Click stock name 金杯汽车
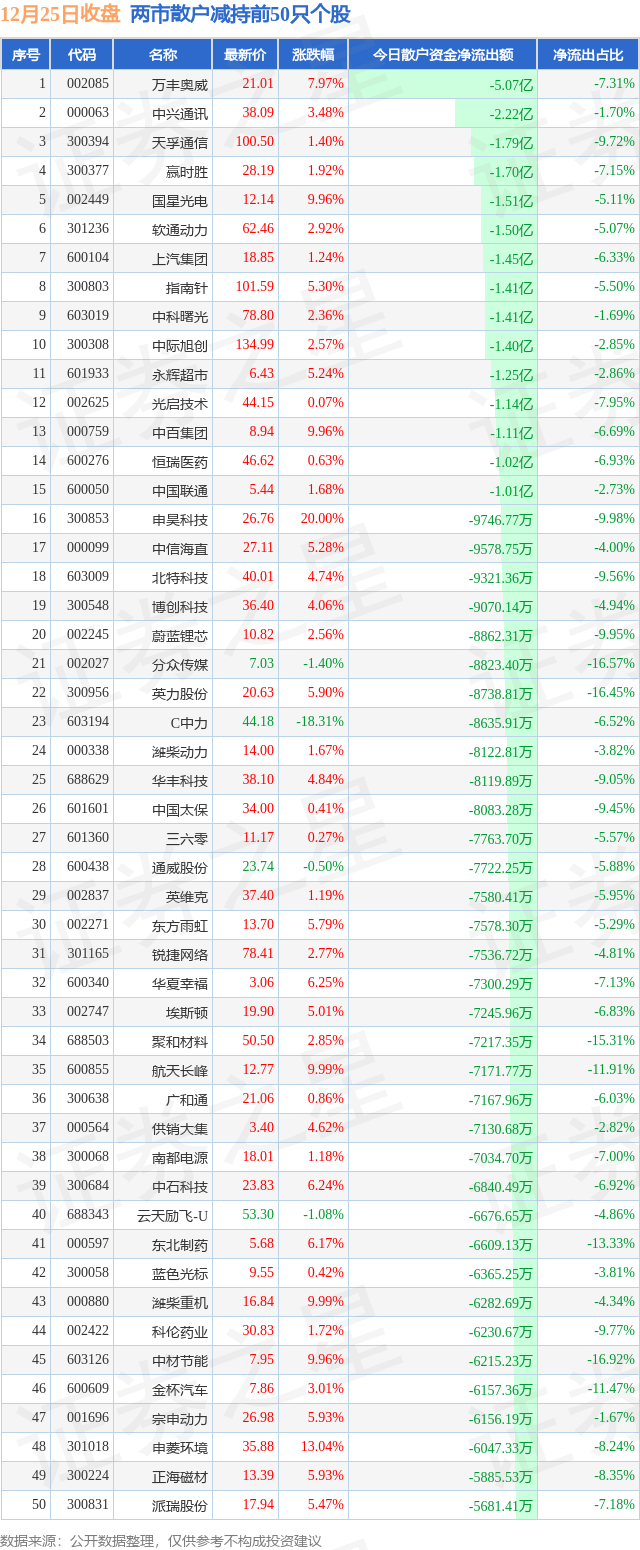 coord(180,1389)
